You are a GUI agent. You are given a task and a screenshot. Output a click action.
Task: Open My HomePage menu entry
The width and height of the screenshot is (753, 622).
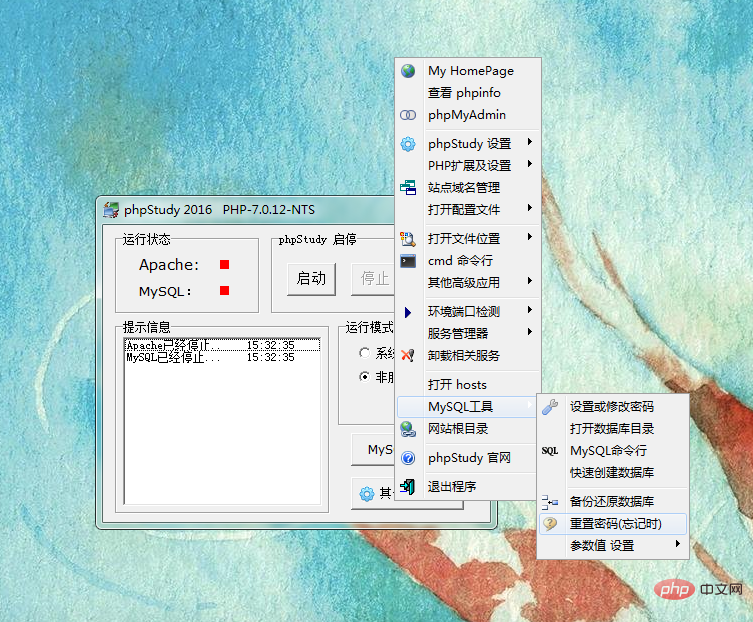(468, 71)
